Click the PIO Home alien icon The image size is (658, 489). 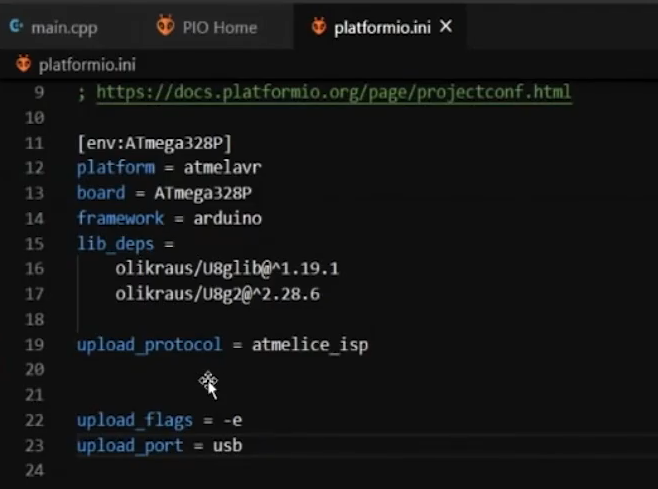tap(165, 27)
